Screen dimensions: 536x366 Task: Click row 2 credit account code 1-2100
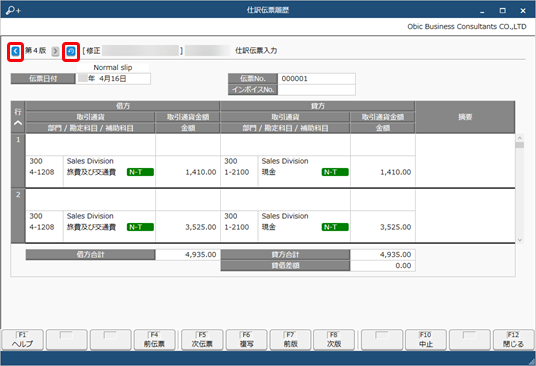click(237, 227)
